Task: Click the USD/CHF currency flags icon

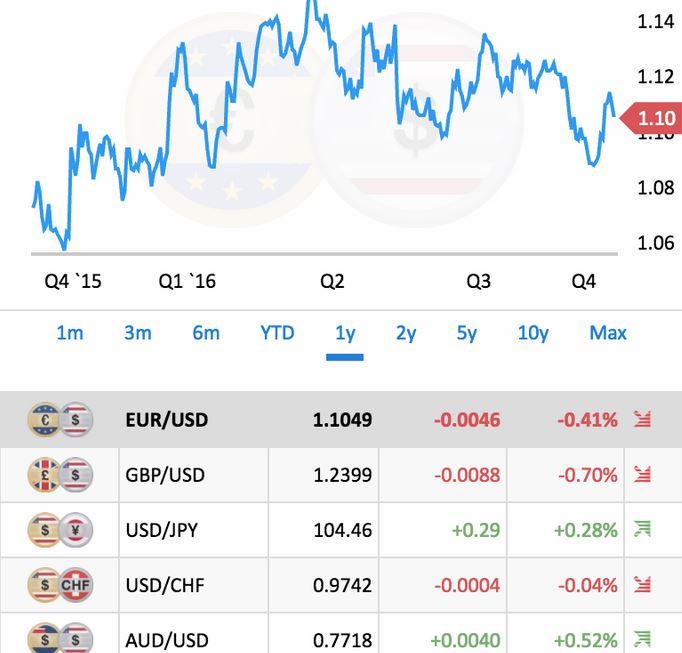Action: point(60,585)
